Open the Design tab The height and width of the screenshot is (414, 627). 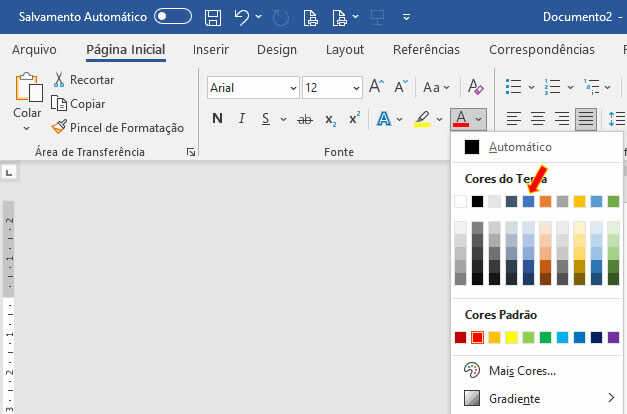point(277,49)
